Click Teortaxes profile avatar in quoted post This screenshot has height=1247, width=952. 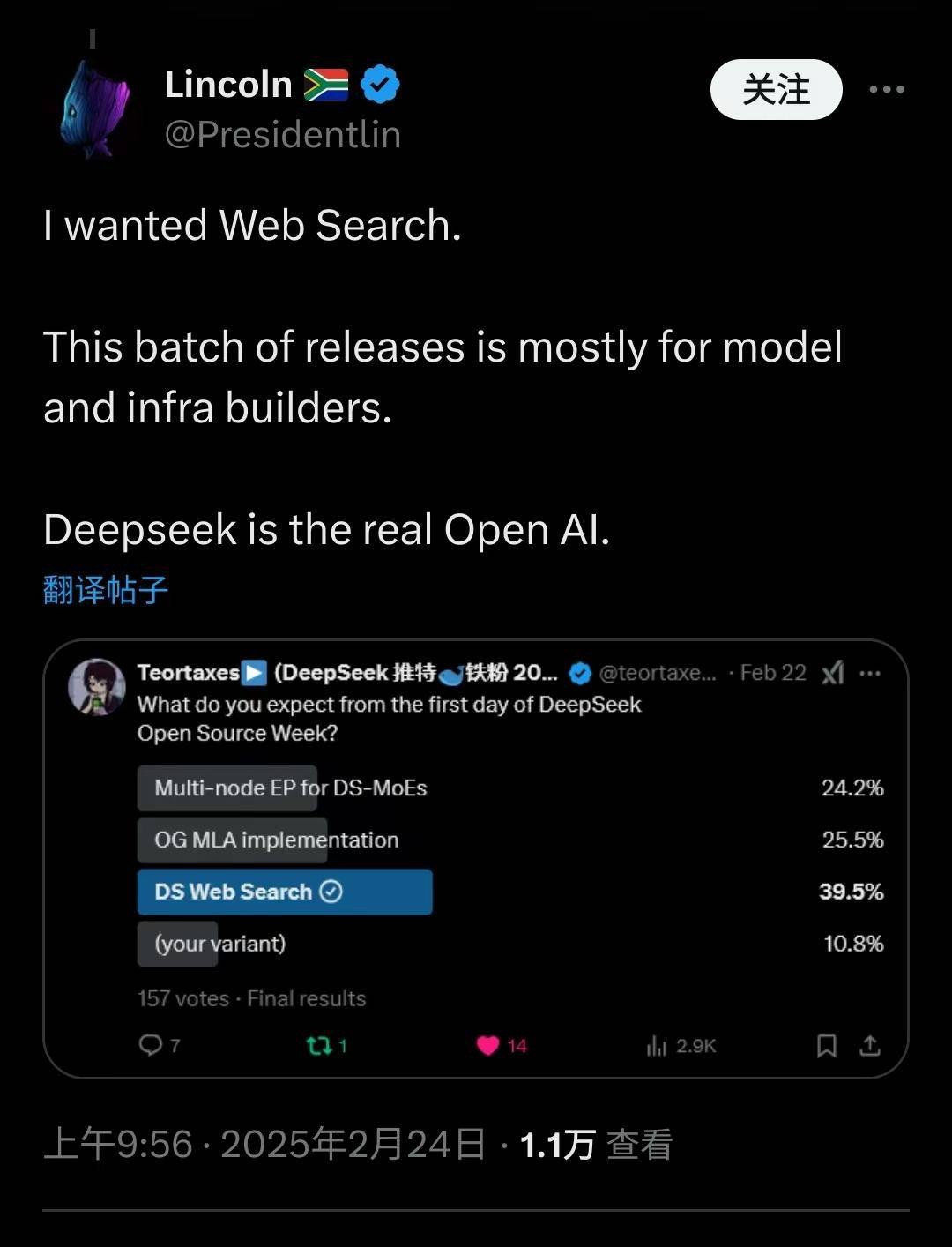coord(97,687)
